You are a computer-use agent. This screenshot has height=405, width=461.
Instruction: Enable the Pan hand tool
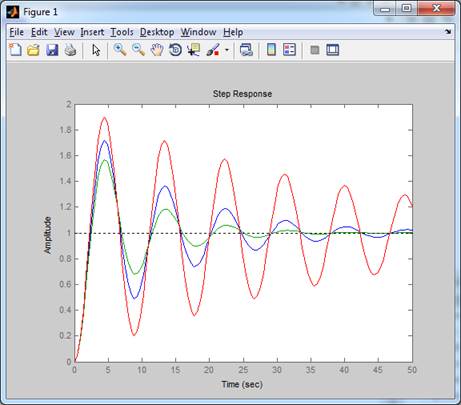(x=157, y=50)
